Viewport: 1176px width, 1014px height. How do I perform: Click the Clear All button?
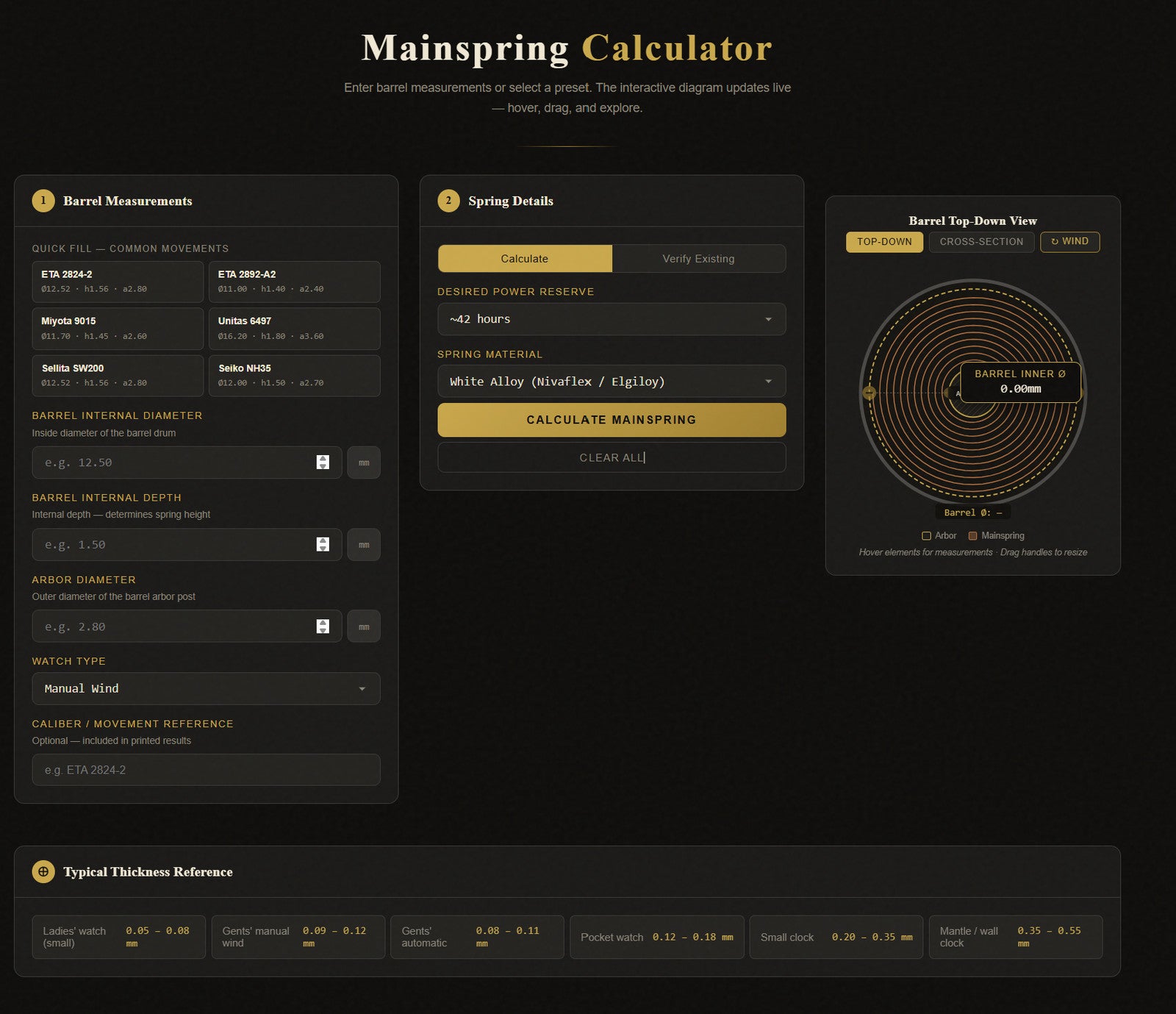tap(612, 457)
